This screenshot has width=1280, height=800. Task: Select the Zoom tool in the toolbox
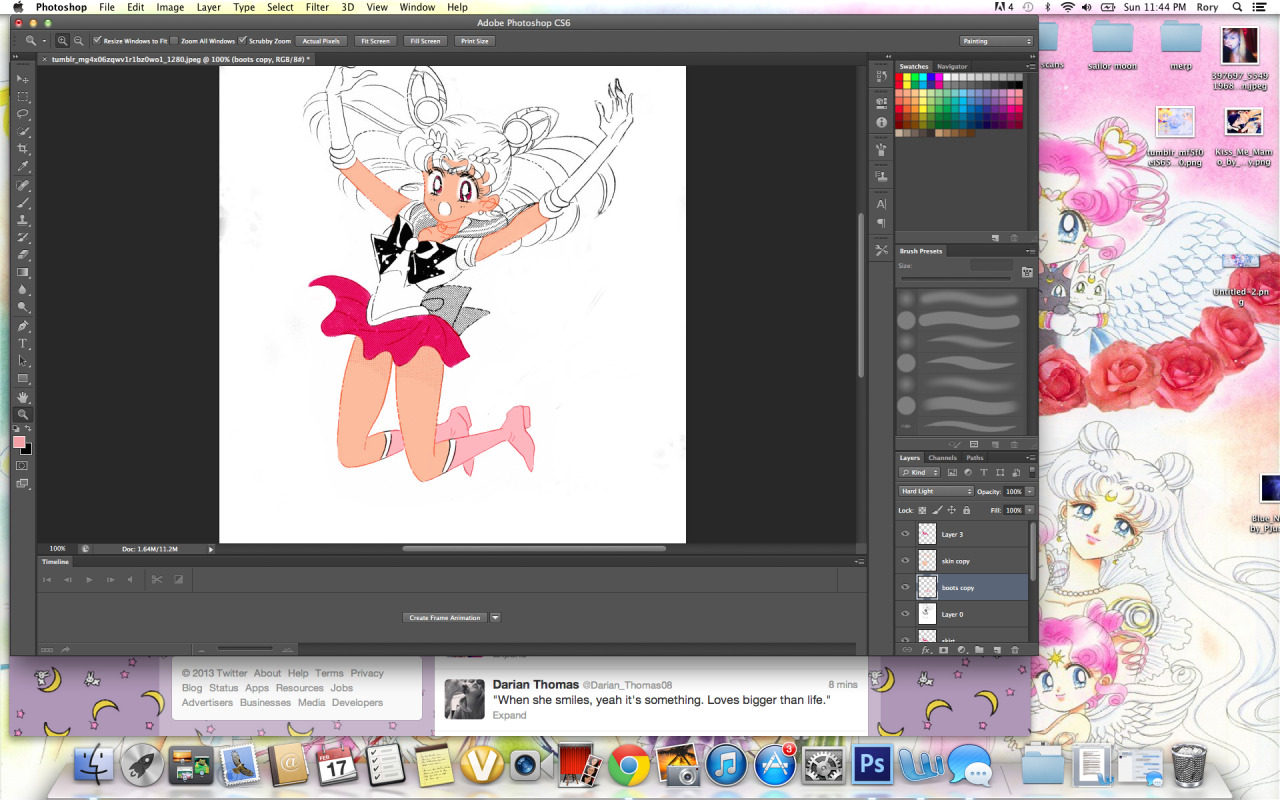[23, 415]
